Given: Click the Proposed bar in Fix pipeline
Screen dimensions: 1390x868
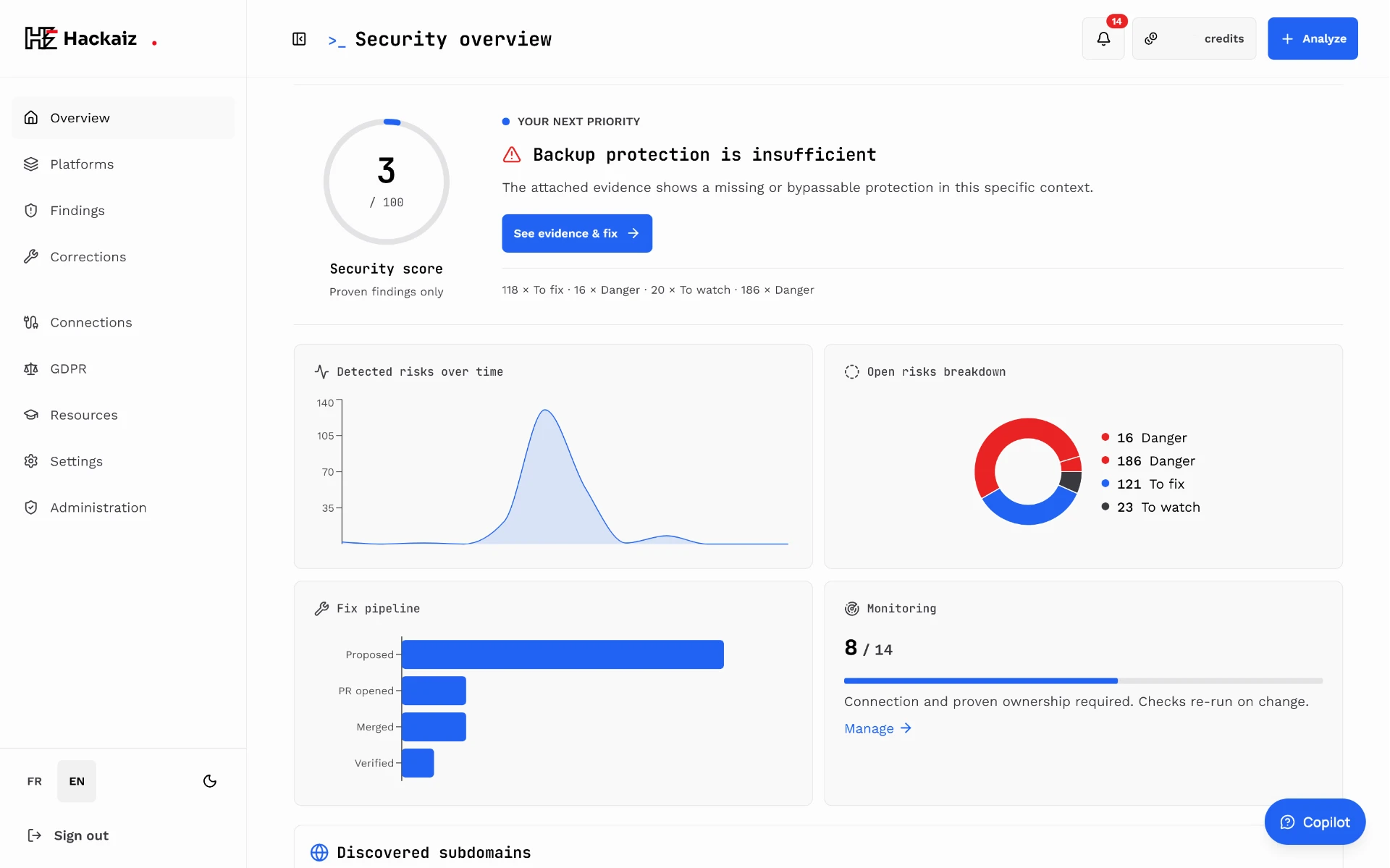Looking at the screenshot, I should pyautogui.click(x=563, y=654).
